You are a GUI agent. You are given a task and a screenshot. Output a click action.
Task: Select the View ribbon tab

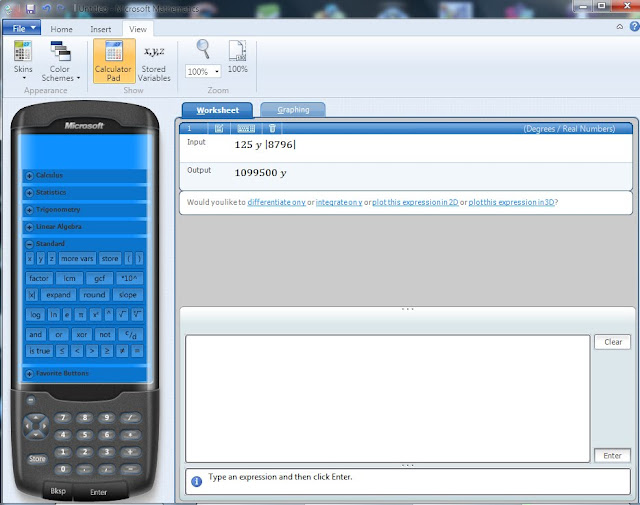tap(138, 29)
